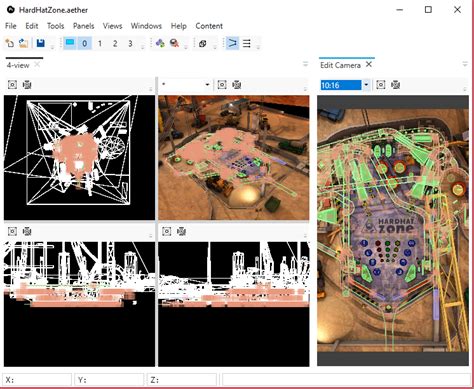
Task: Expand the Edit Camera viewport toolbar overflow
Action: pos(465,89)
